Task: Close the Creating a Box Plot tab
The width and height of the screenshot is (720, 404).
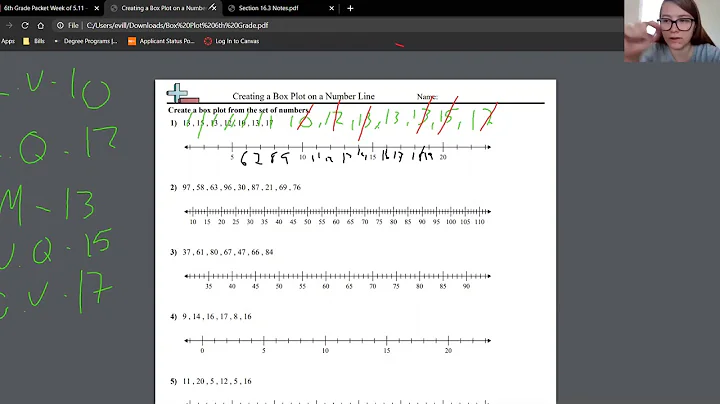Action: pos(213,8)
